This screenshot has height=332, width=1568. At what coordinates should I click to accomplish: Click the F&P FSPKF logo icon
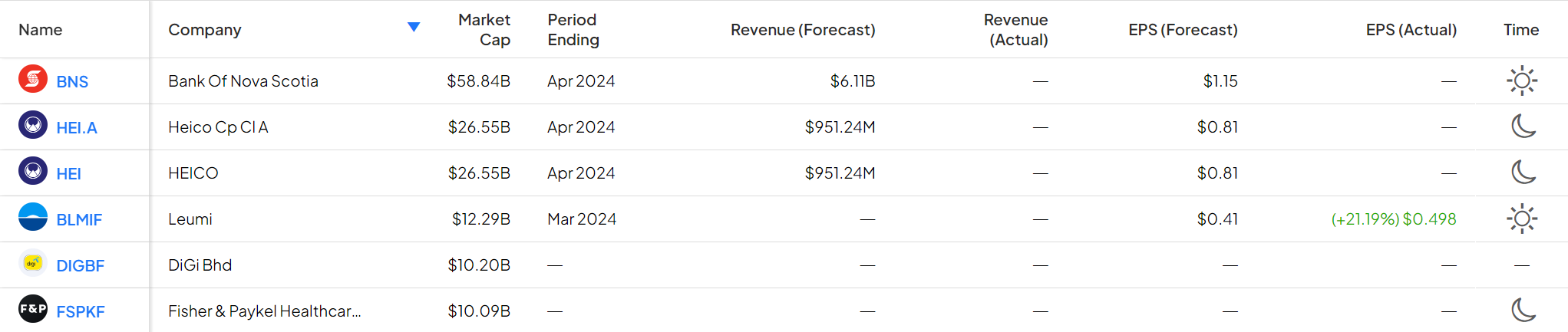33,309
